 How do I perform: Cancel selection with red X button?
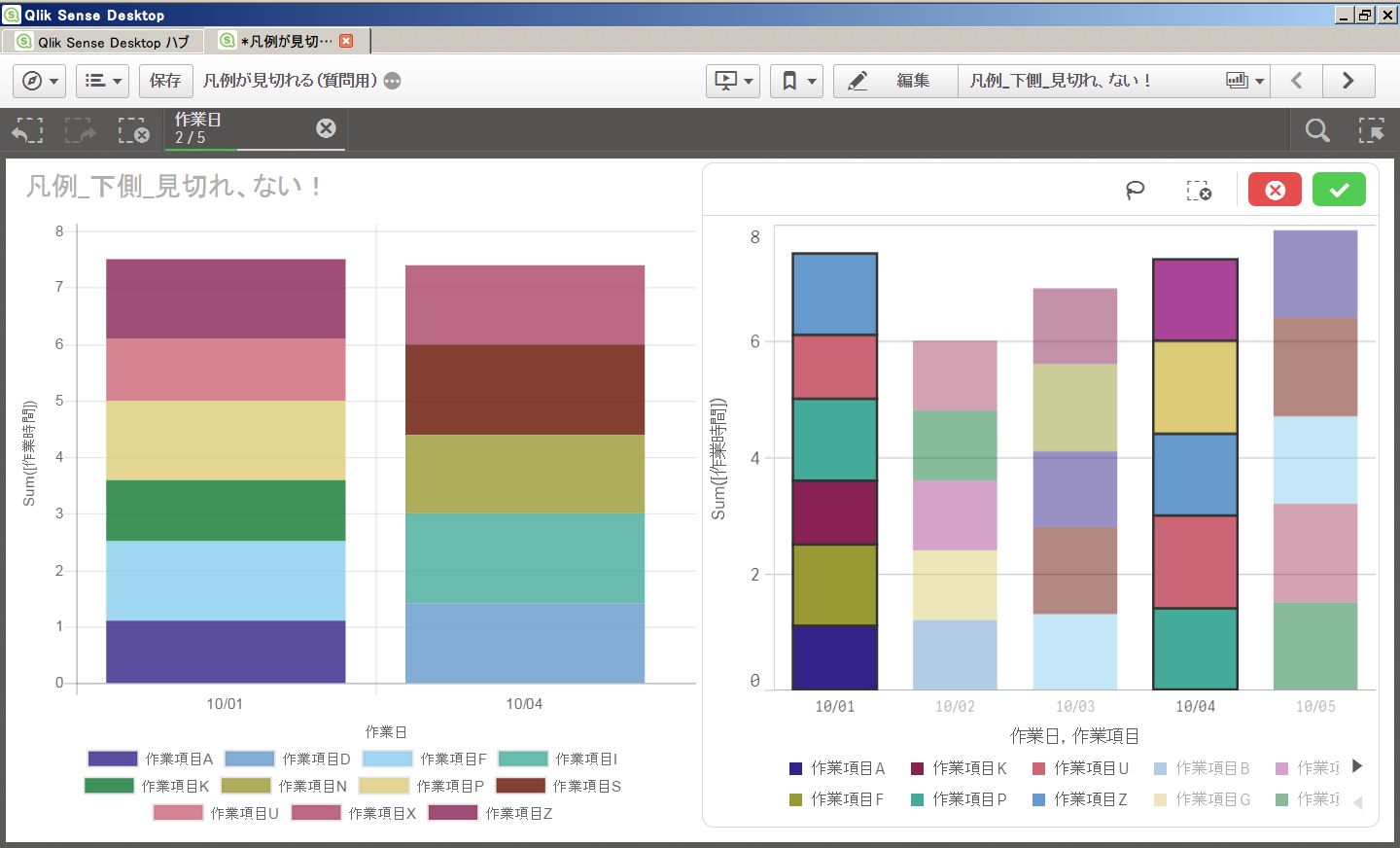click(1275, 190)
